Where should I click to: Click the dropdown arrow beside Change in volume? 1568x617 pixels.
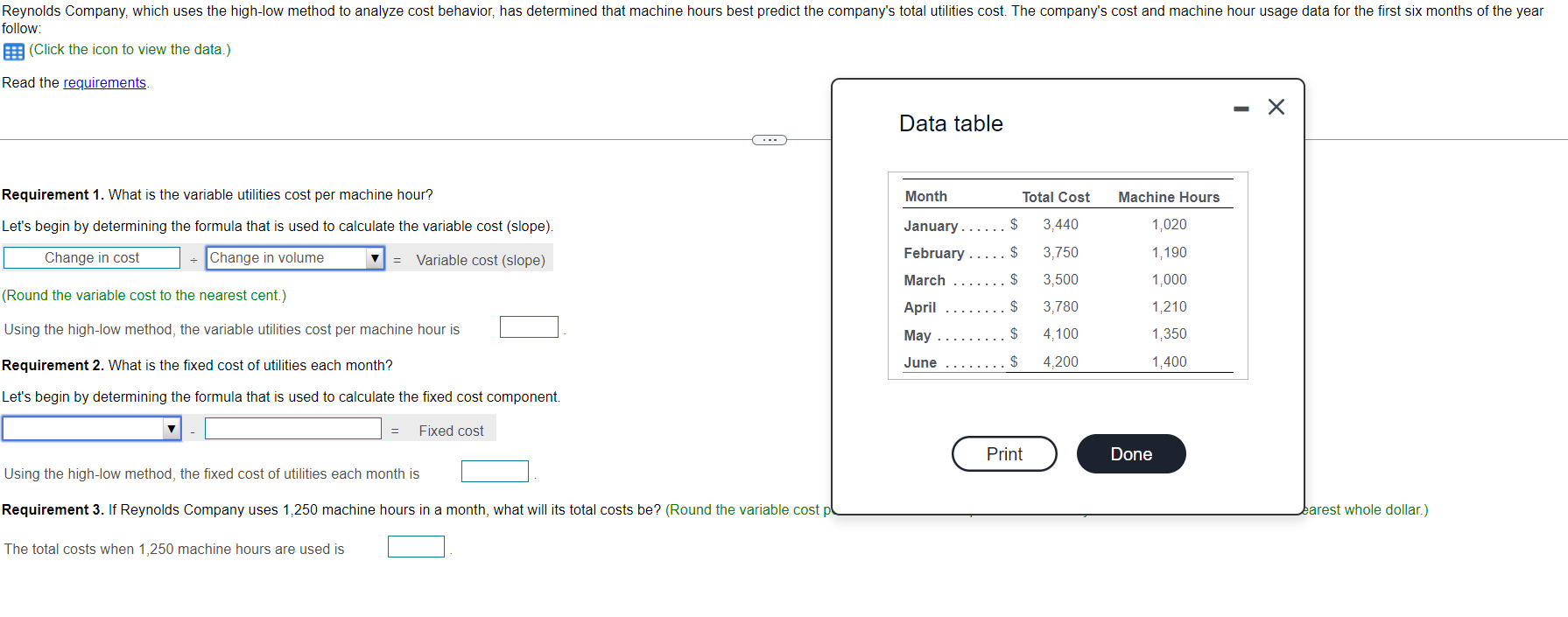[375, 257]
